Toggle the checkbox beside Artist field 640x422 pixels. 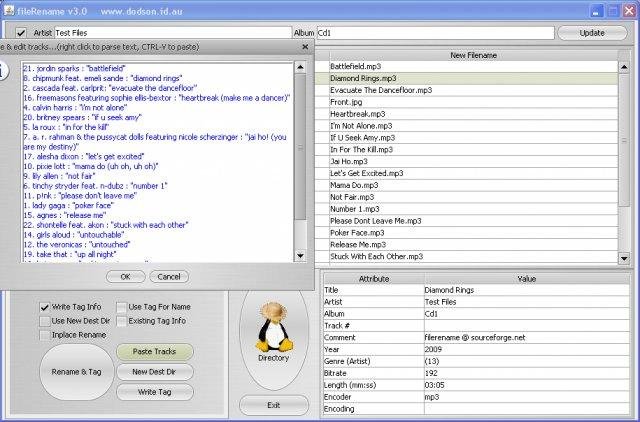tap(21, 33)
